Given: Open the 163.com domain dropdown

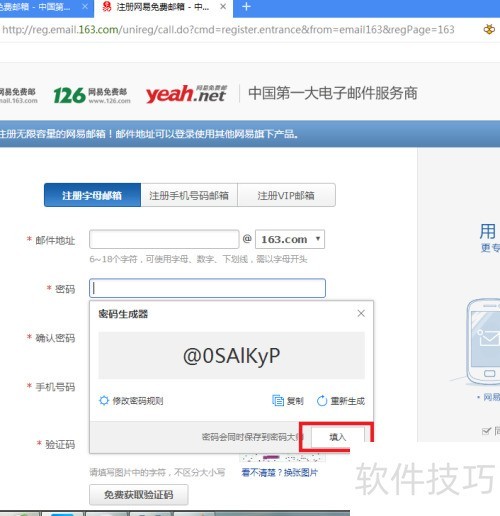Looking at the screenshot, I should (290, 239).
